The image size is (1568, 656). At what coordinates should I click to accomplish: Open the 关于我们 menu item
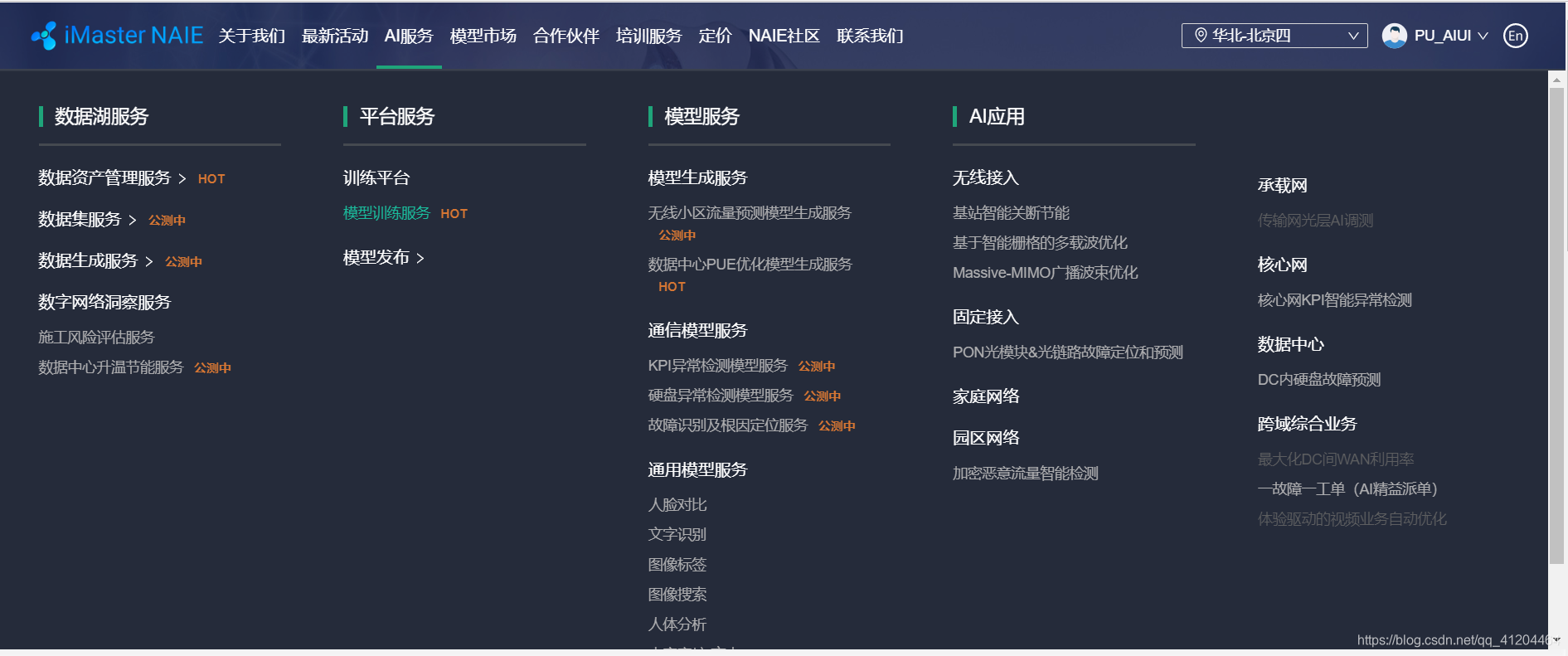[x=251, y=36]
